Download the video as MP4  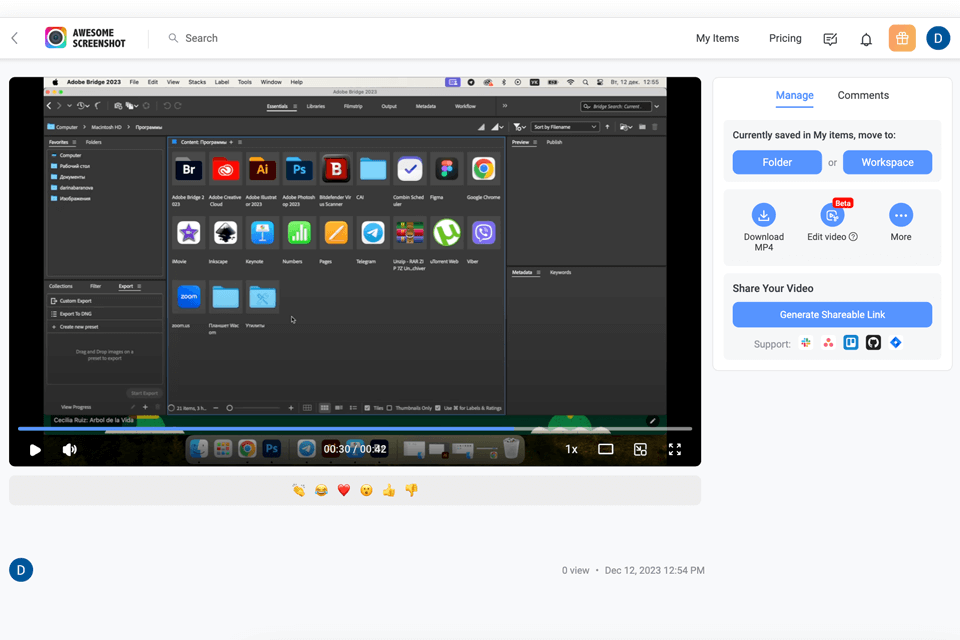tap(763, 227)
